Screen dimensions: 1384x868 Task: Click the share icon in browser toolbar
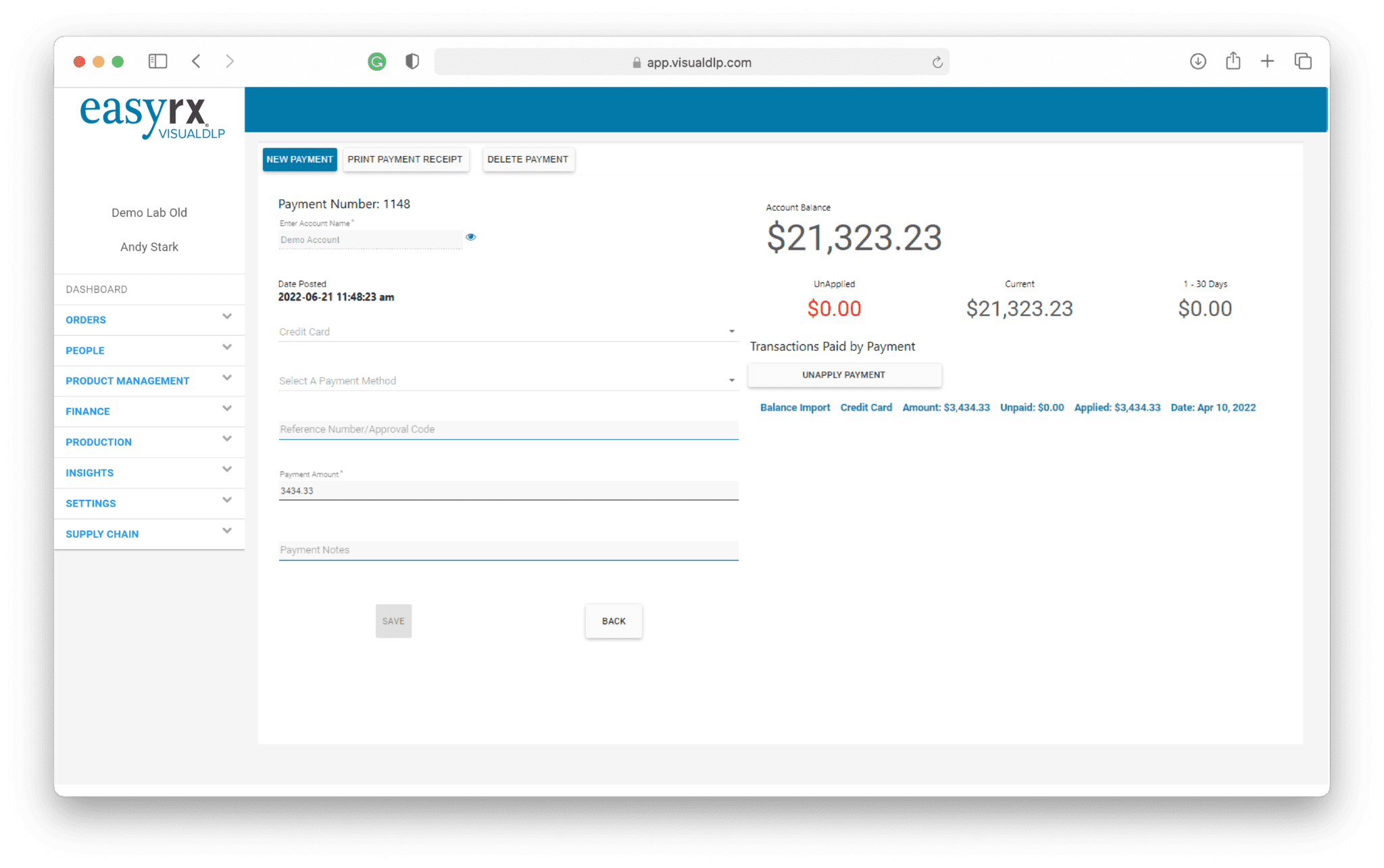click(x=1233, y=61)
